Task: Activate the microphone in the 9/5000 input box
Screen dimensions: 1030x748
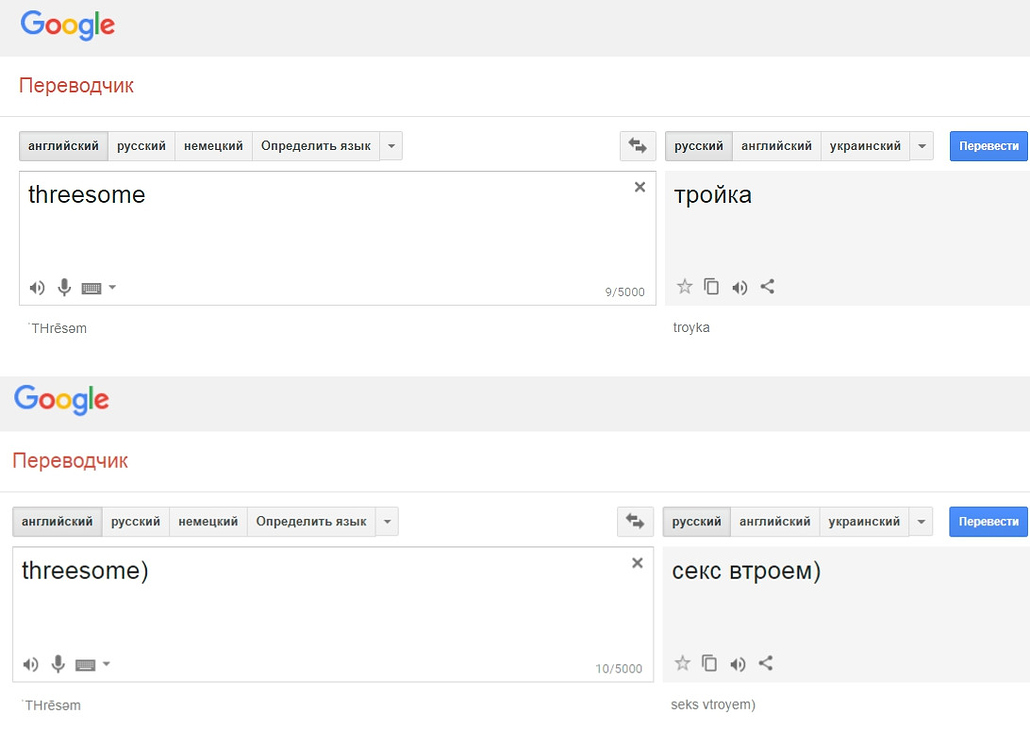Action: coord(64,287)
